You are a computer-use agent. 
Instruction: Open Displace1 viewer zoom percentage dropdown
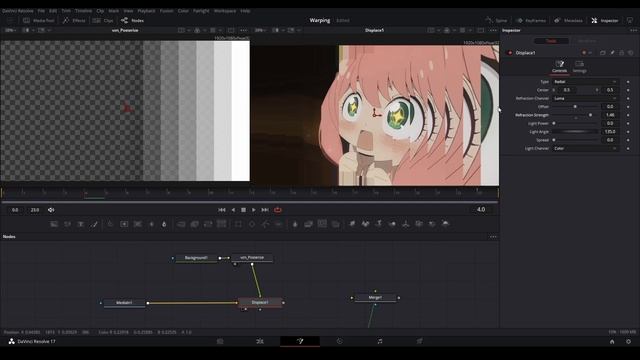[261, 30]
